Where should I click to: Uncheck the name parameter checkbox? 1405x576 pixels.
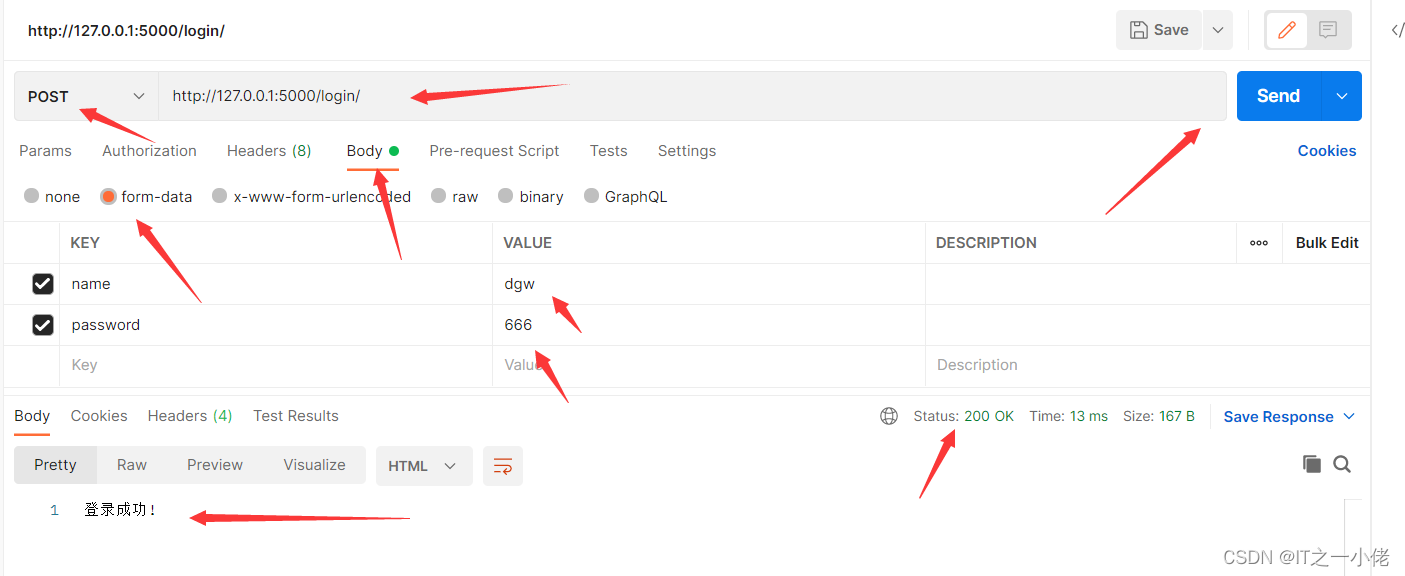pyautogui.click(x=43, y=284)
